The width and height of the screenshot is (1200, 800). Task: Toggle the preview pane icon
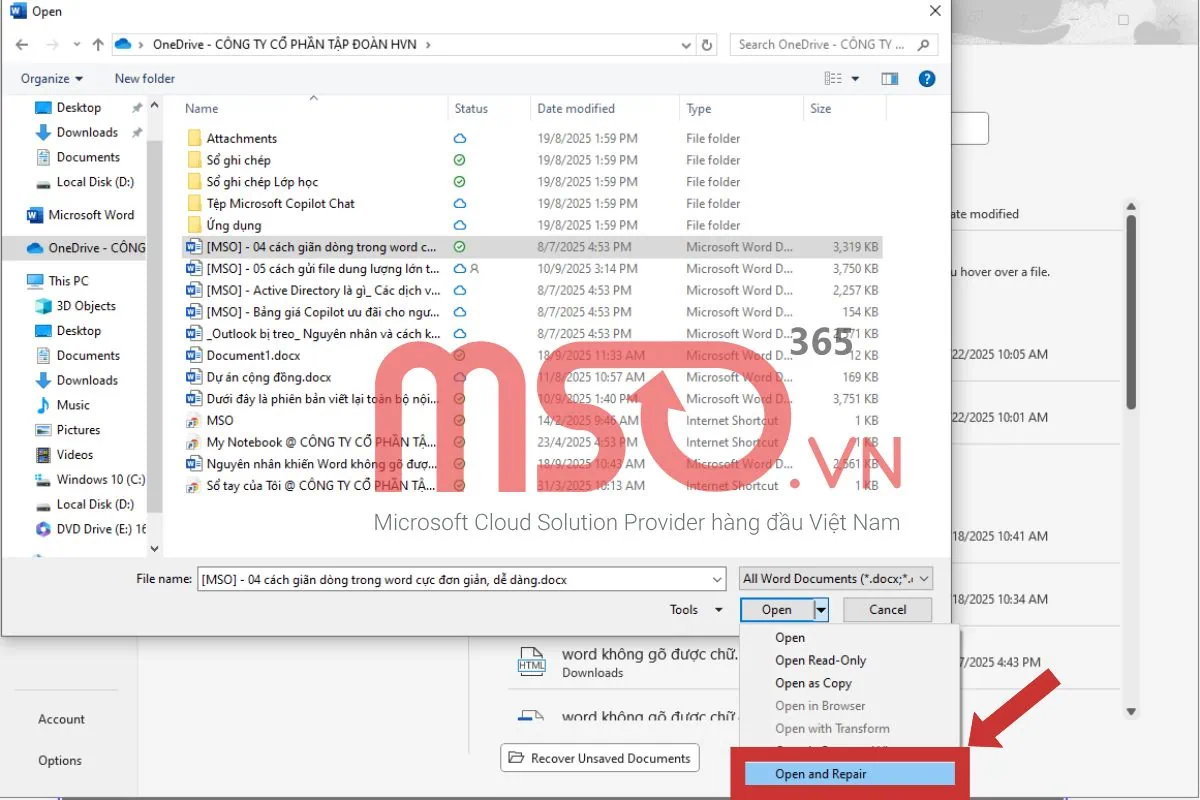pyautogui.click(x=889, y=79)
